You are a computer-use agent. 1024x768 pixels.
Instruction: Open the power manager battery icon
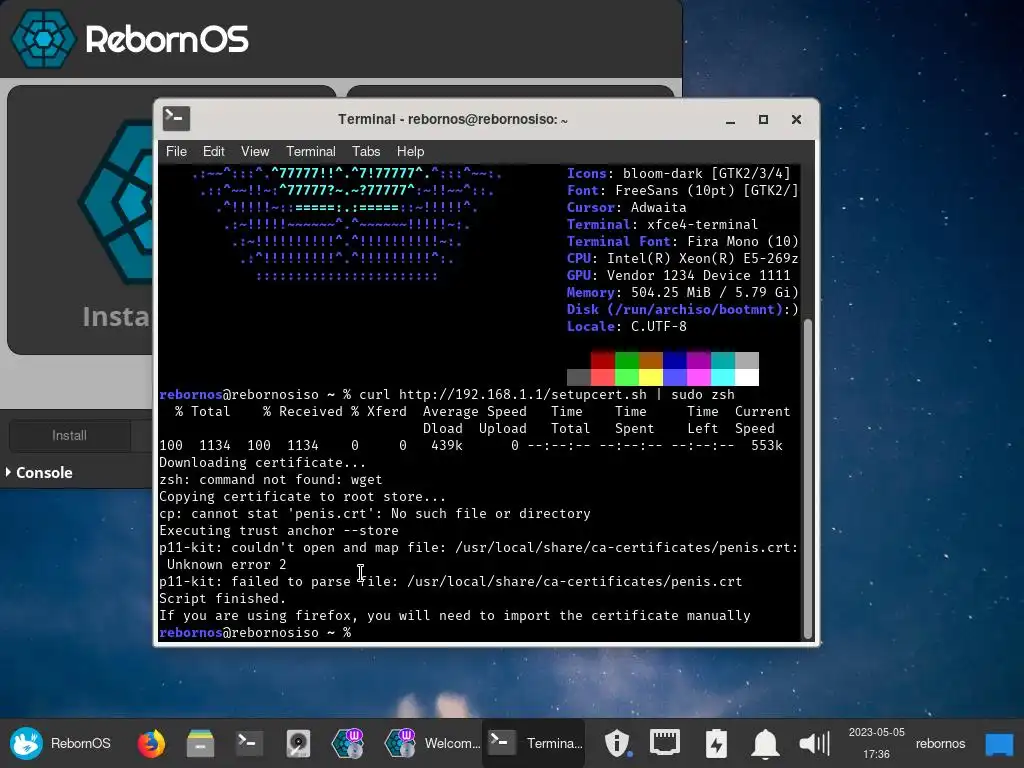coord(716,743)
